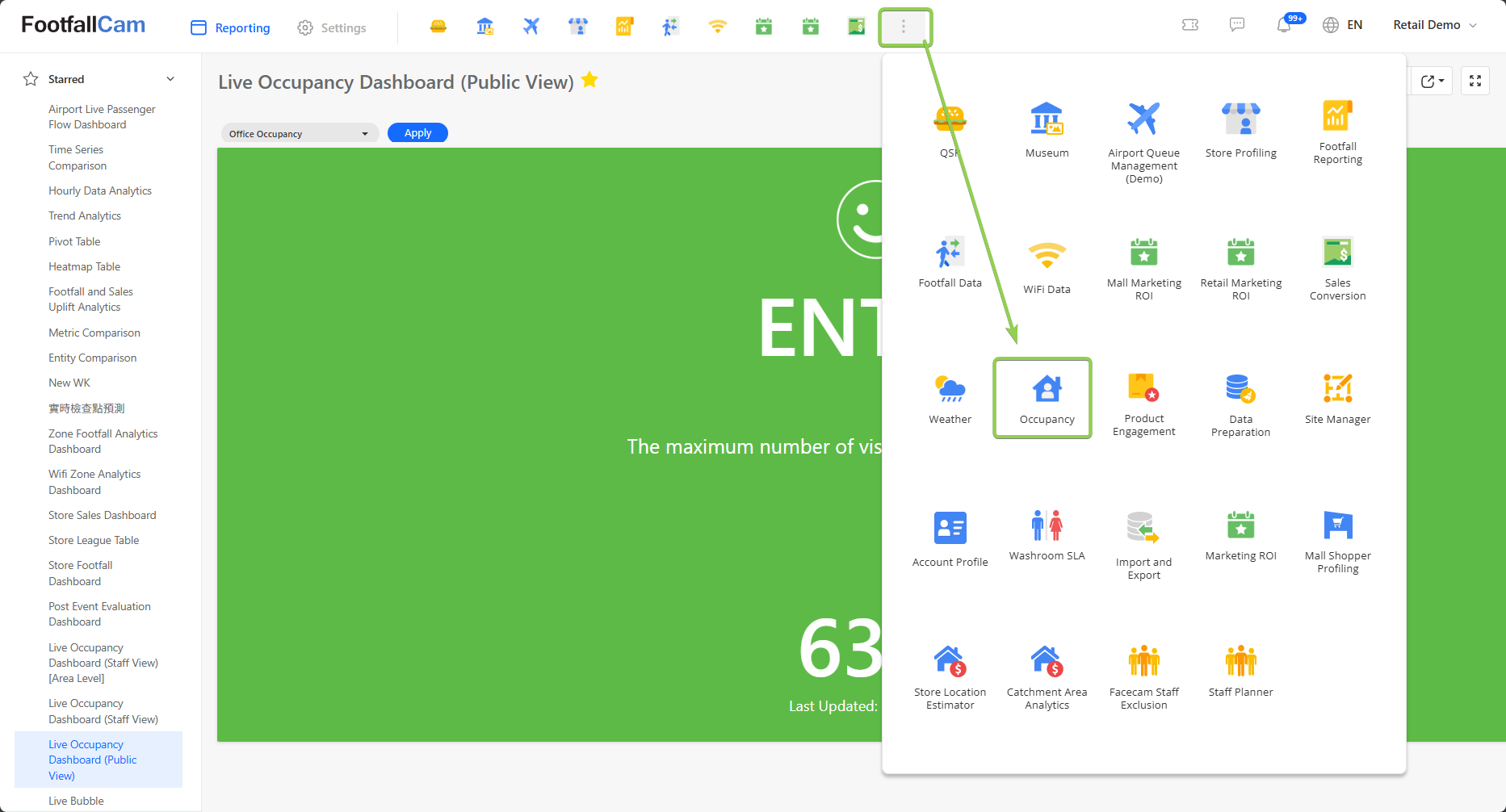
Task: Open Footfall and Sales Uplift Analytics
Action: (x=90, y=299)
